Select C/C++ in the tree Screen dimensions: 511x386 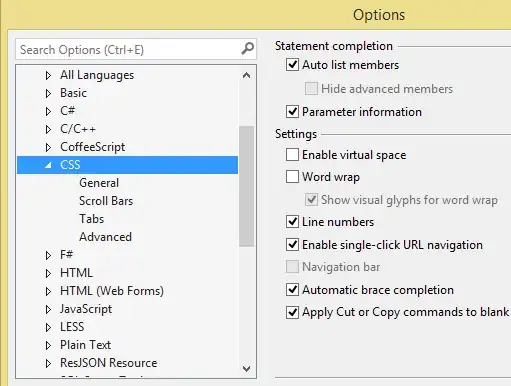[78, 129]
